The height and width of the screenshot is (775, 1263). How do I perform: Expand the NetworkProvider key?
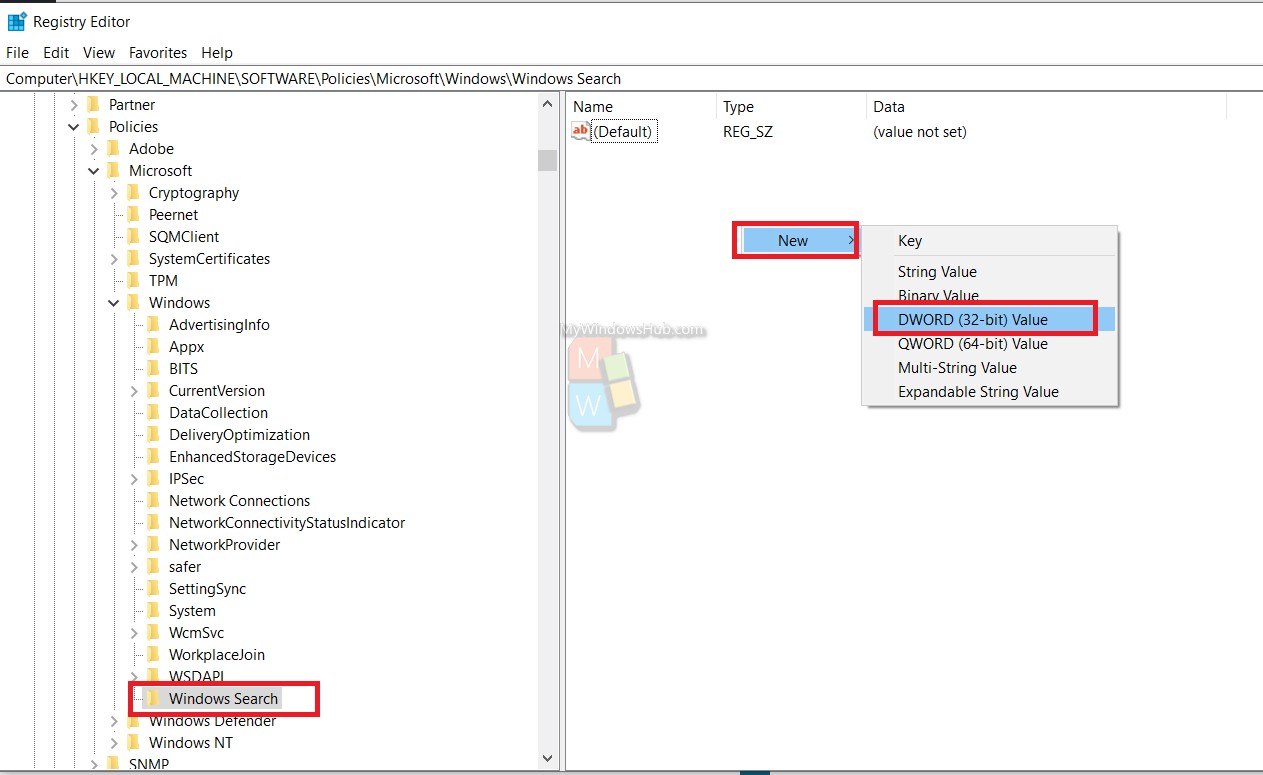(x=134, y=544)
